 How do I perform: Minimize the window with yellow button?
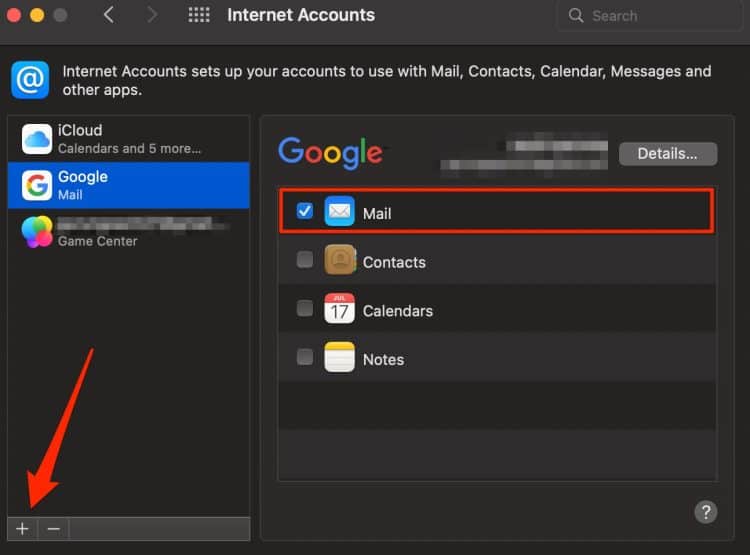tap(37, 15)
